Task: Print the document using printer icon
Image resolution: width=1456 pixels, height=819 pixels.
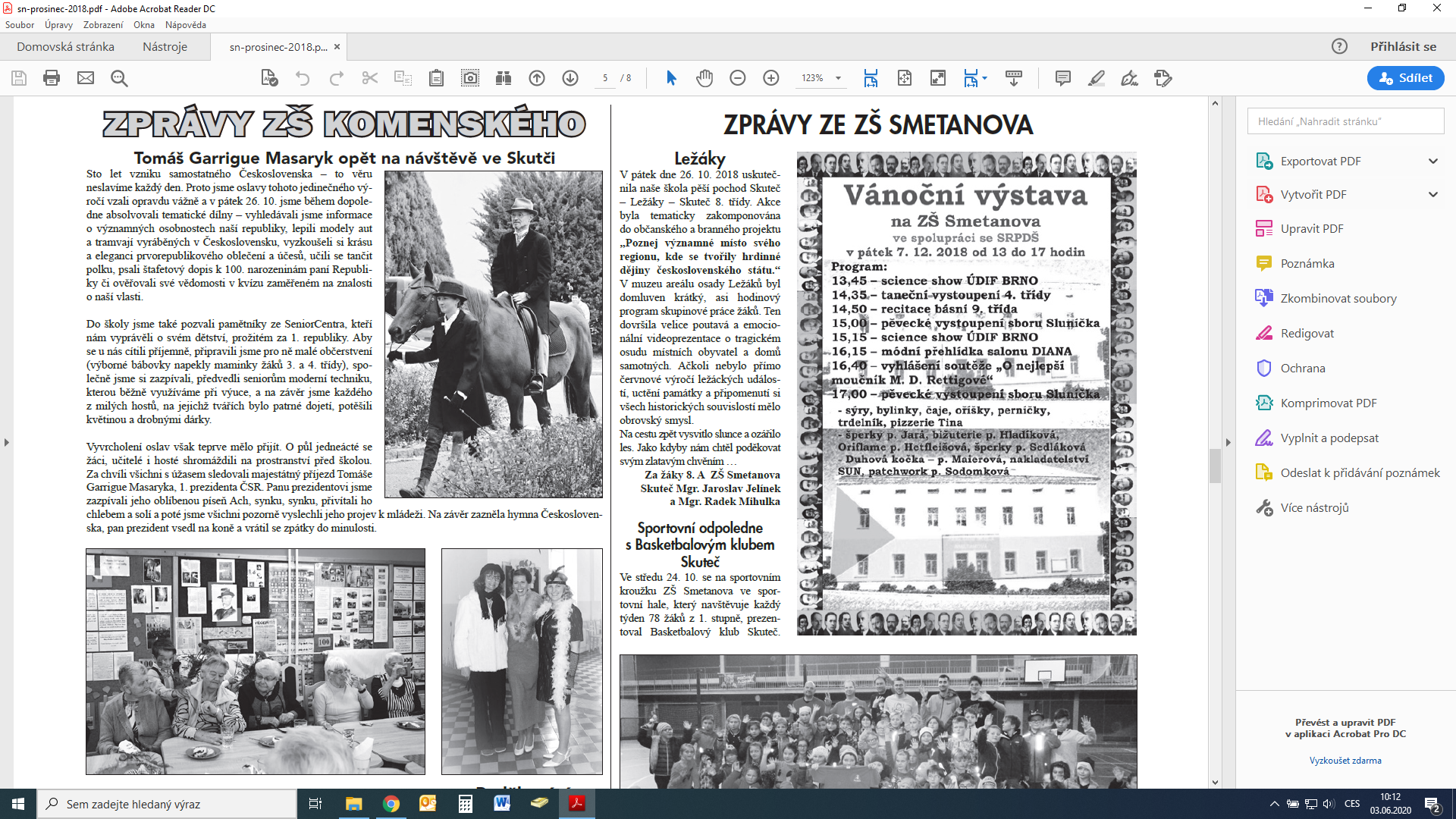Action: click(x=52, y=78)
